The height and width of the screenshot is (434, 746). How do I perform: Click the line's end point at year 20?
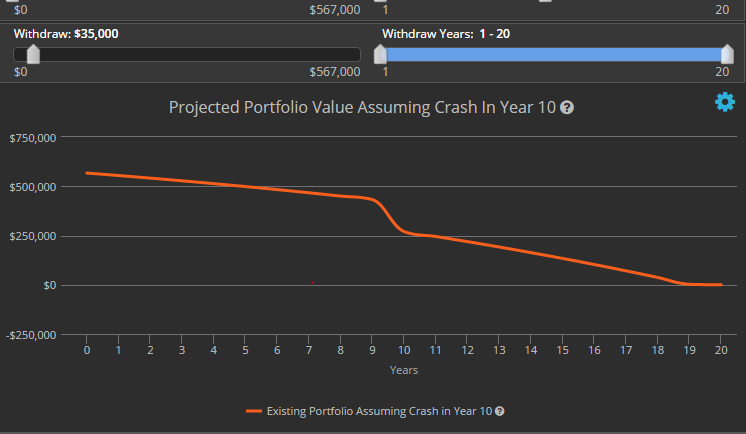[x=720, y=285]
